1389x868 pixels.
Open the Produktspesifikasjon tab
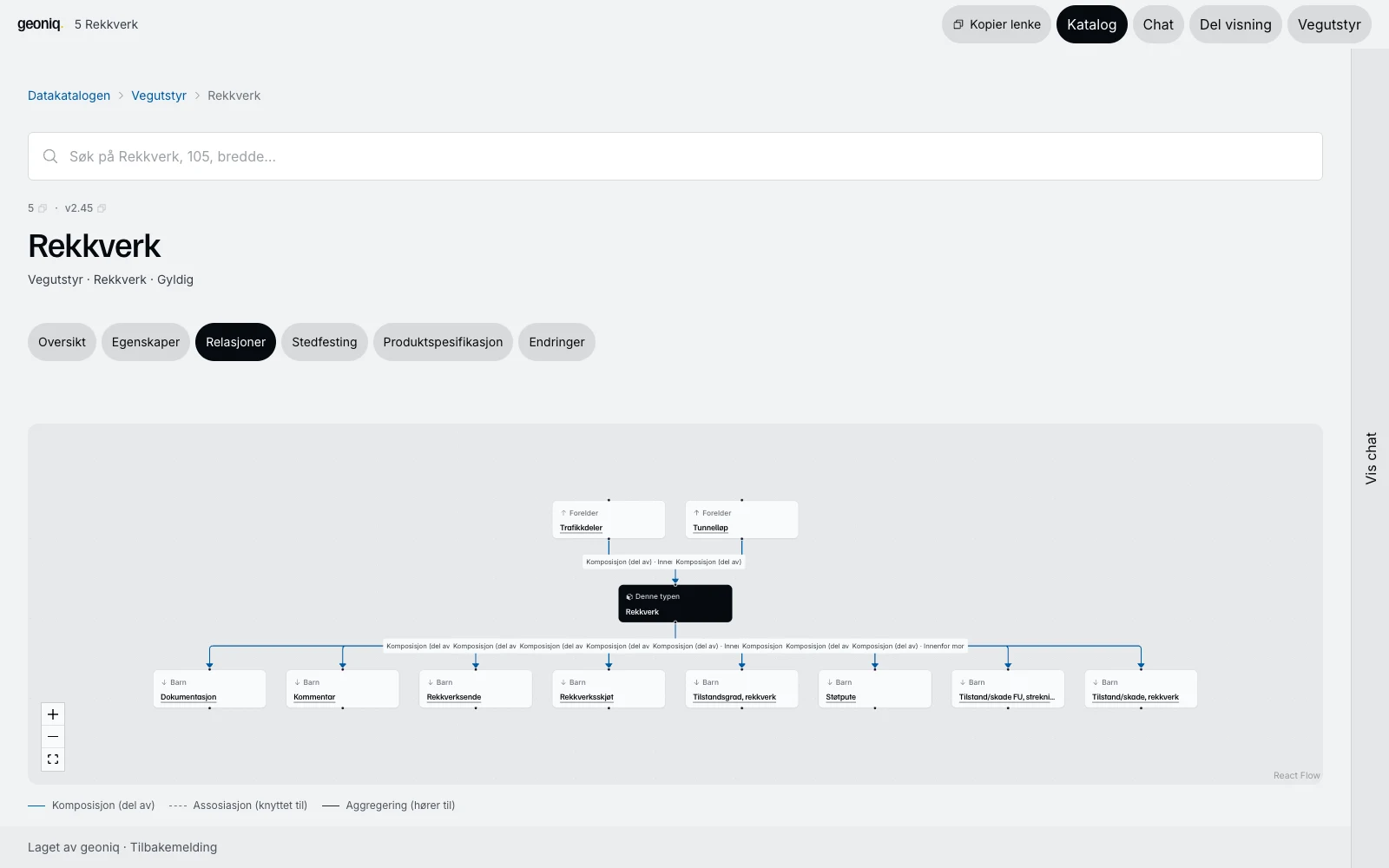tap(443, 342)
